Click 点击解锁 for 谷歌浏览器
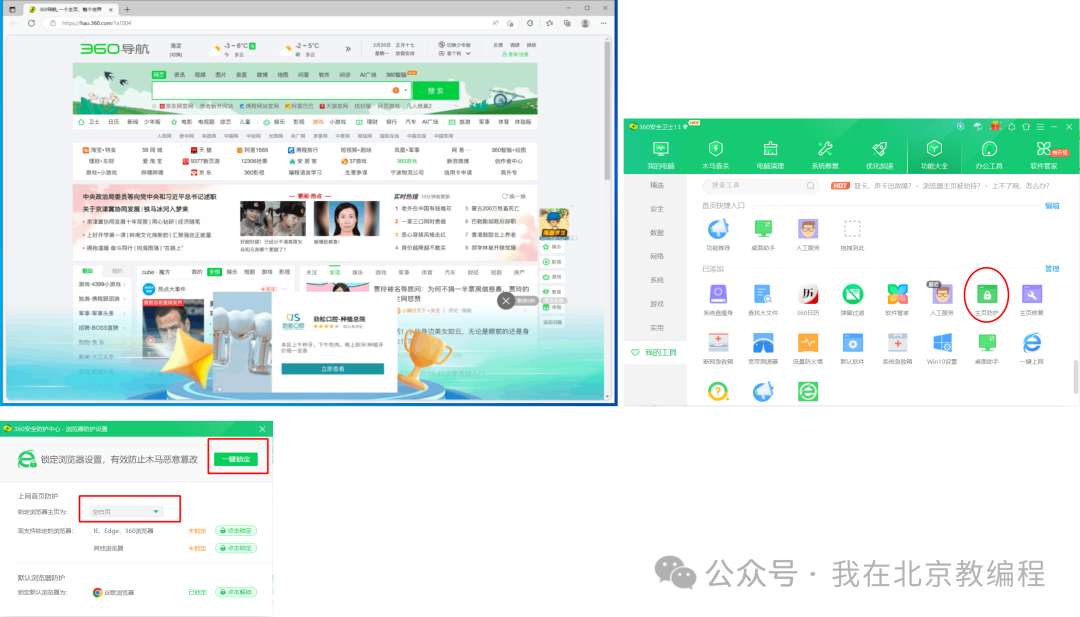Viewport: 1080px width, 617px height. coord(236,592)
